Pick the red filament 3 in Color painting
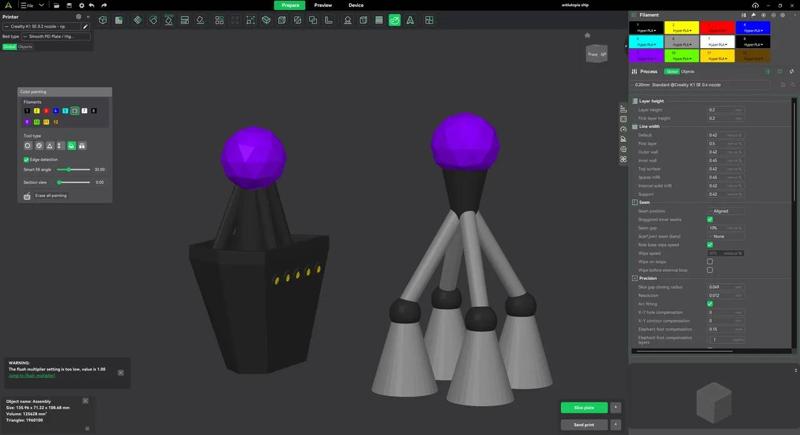 [46, 111]
